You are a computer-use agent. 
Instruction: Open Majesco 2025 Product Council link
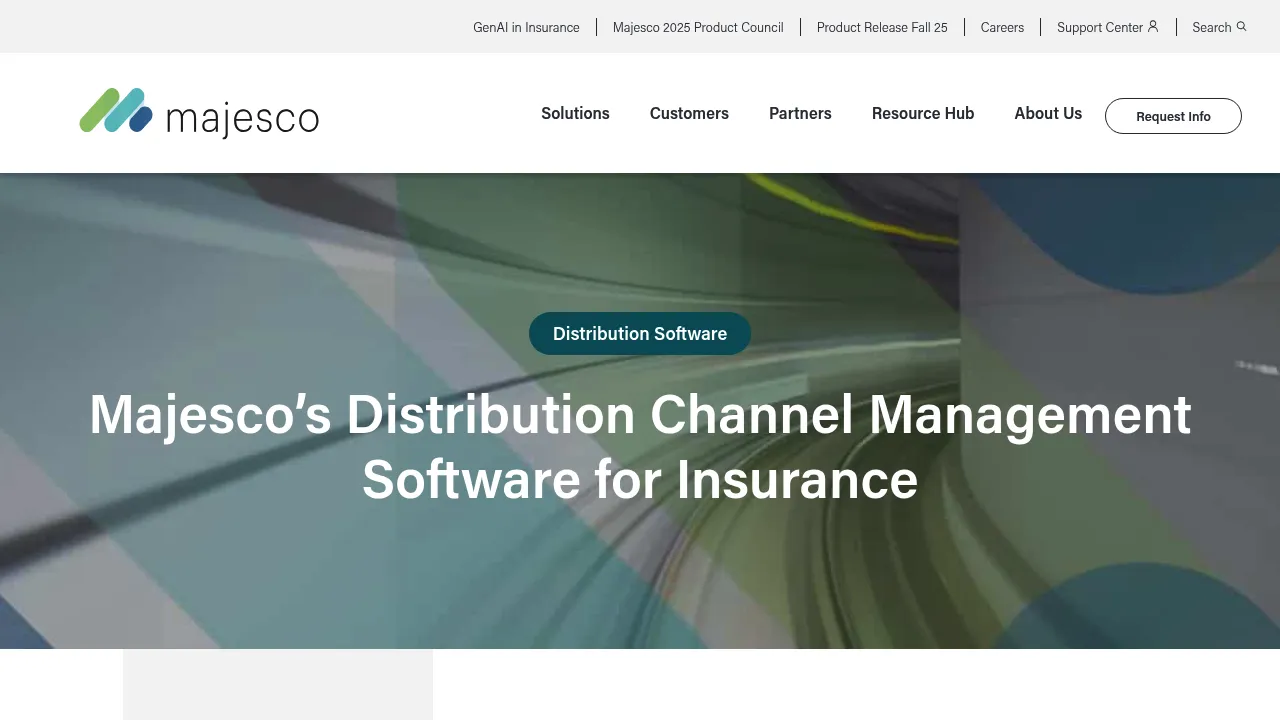tap(698, 27)
